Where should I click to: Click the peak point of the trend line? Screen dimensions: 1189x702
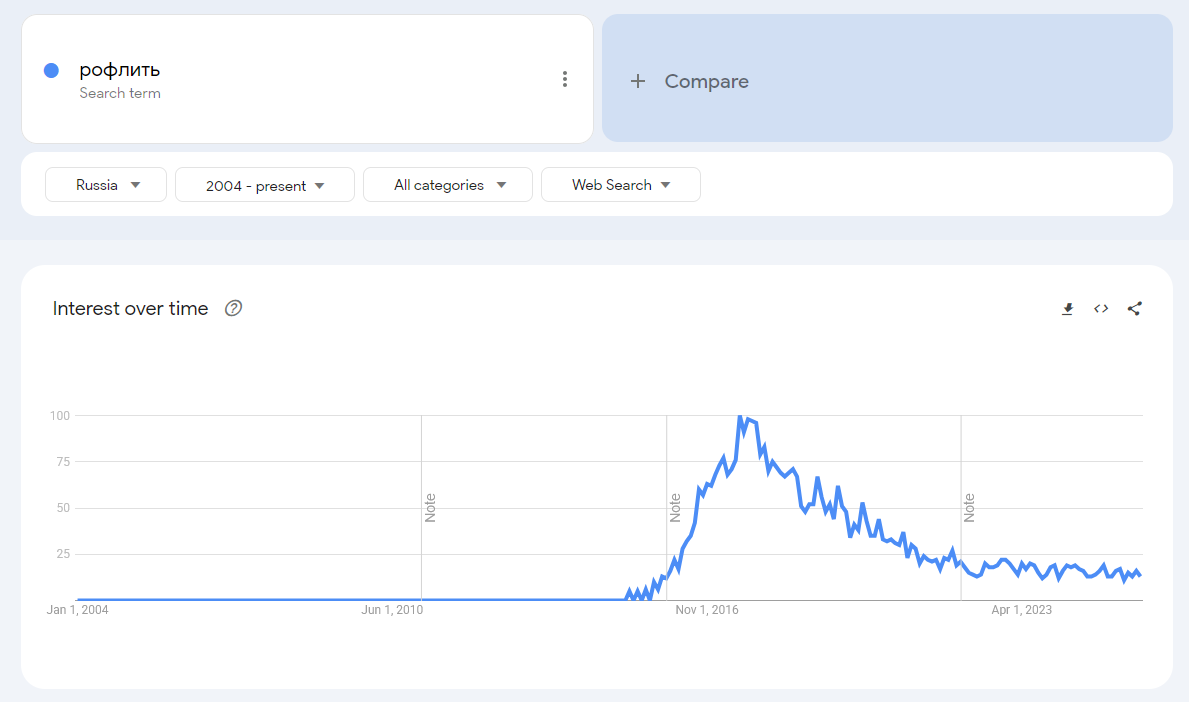point(740,416)
